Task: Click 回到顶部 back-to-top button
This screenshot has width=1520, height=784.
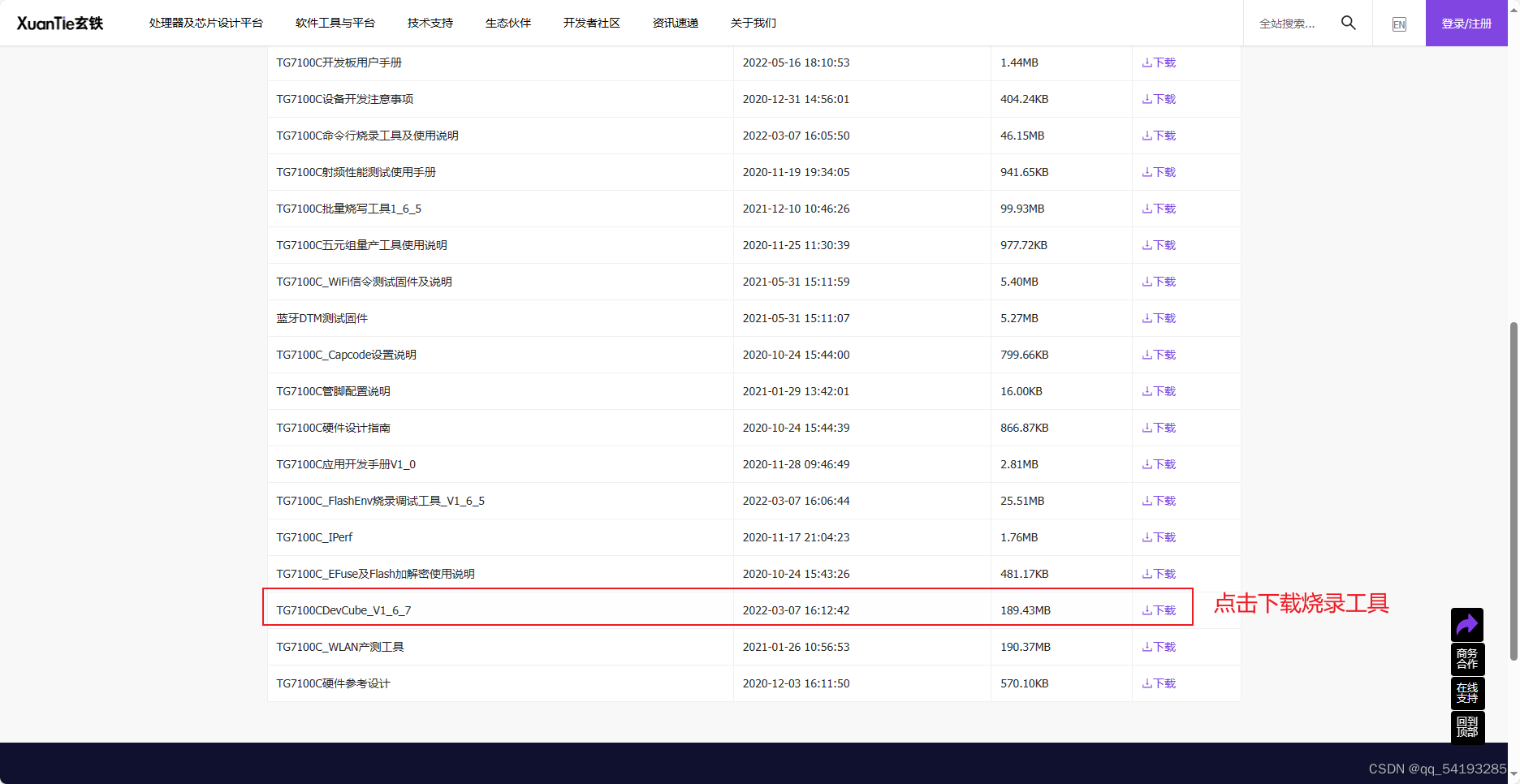Action: [1467, 727]
